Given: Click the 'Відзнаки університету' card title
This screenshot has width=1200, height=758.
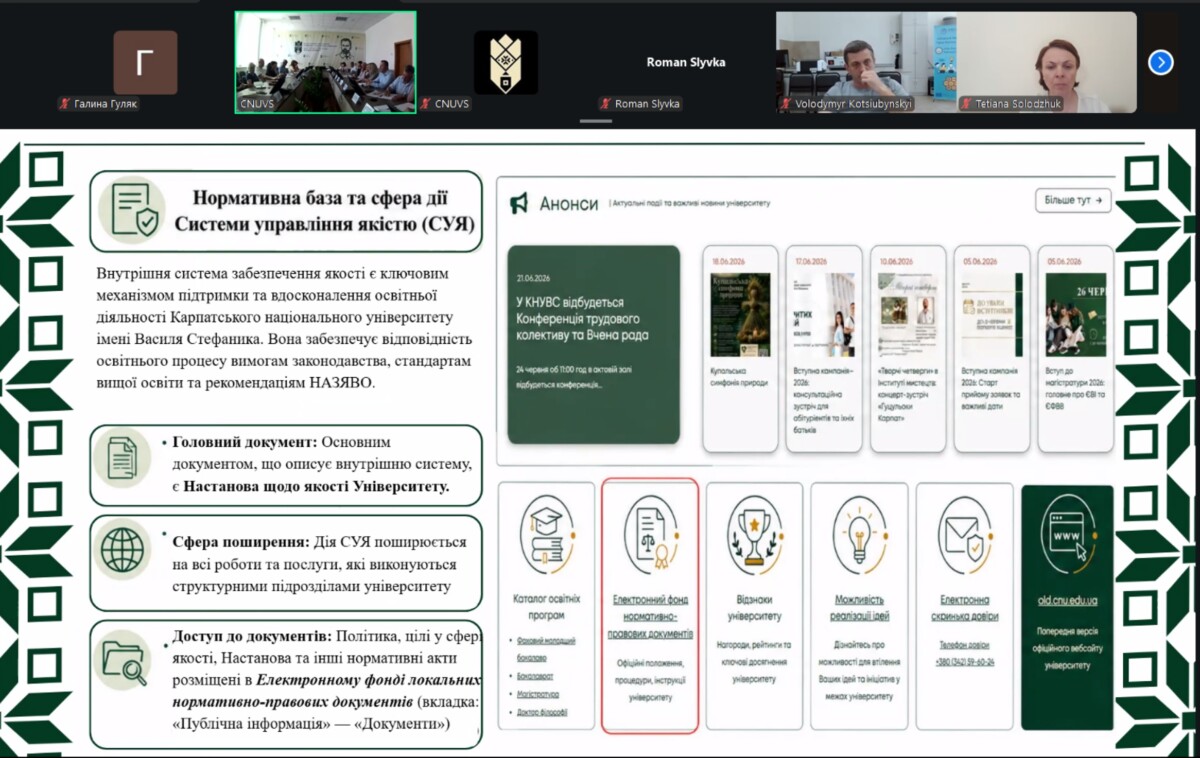Looking at the screenshot, I should 754,607.
